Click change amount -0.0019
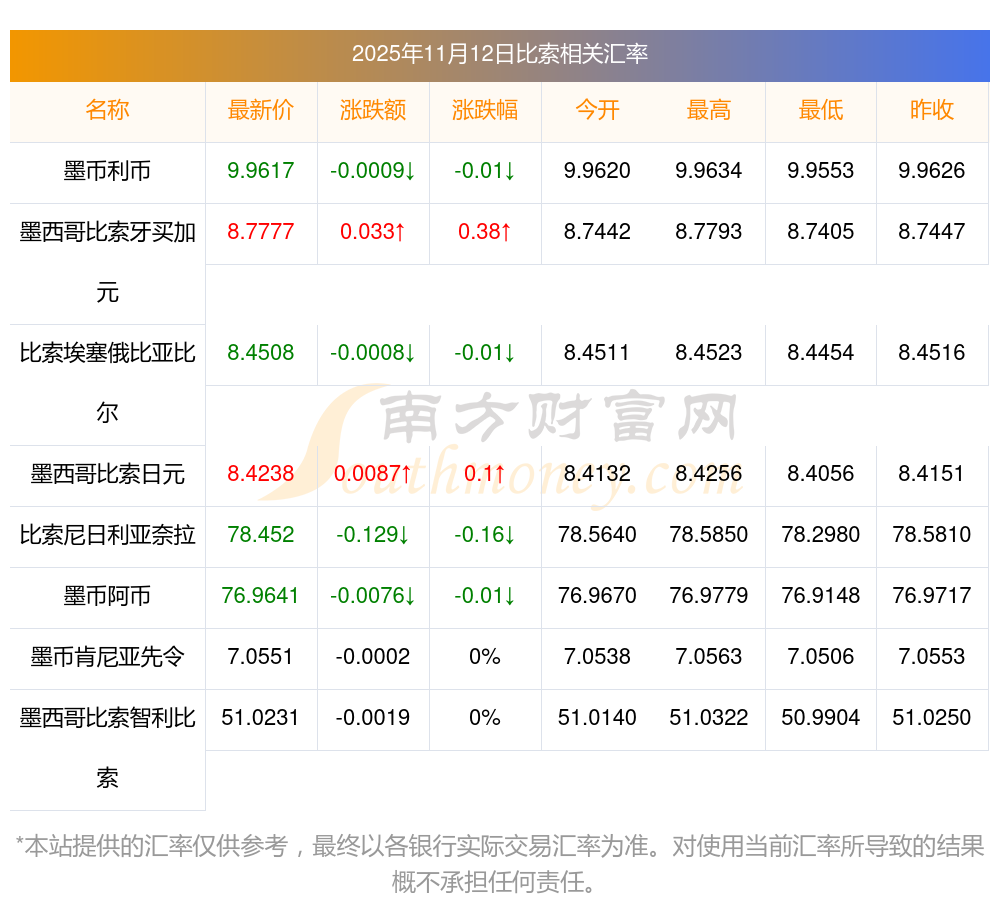 373,717
